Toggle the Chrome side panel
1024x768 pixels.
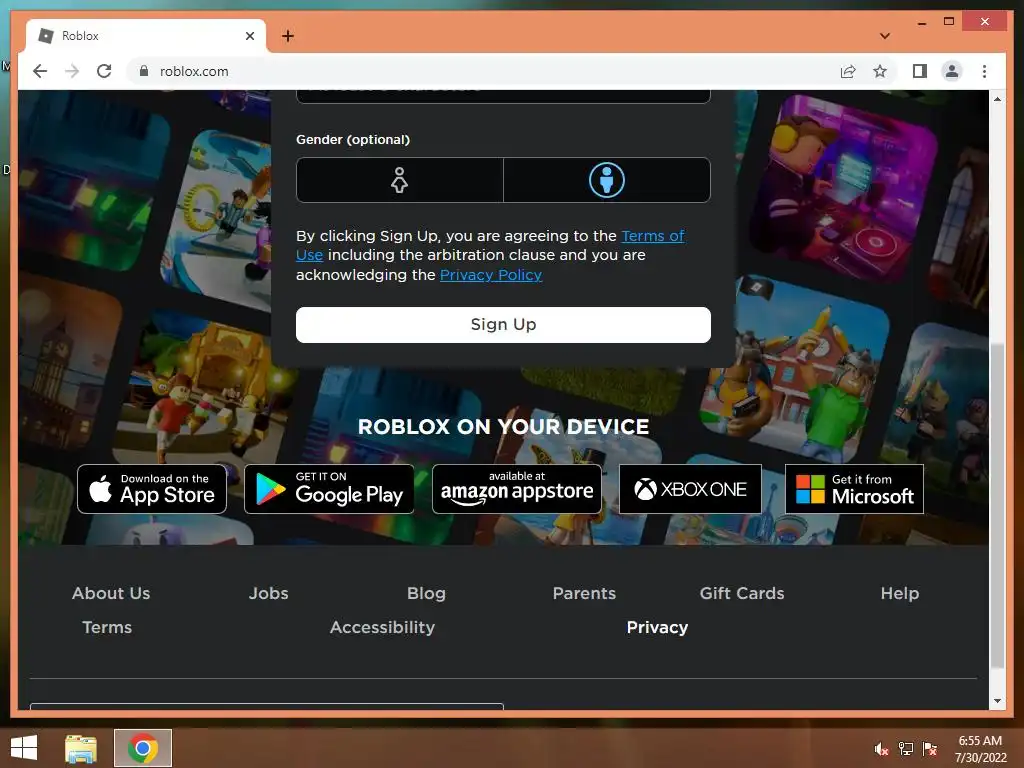coord(920,71)
